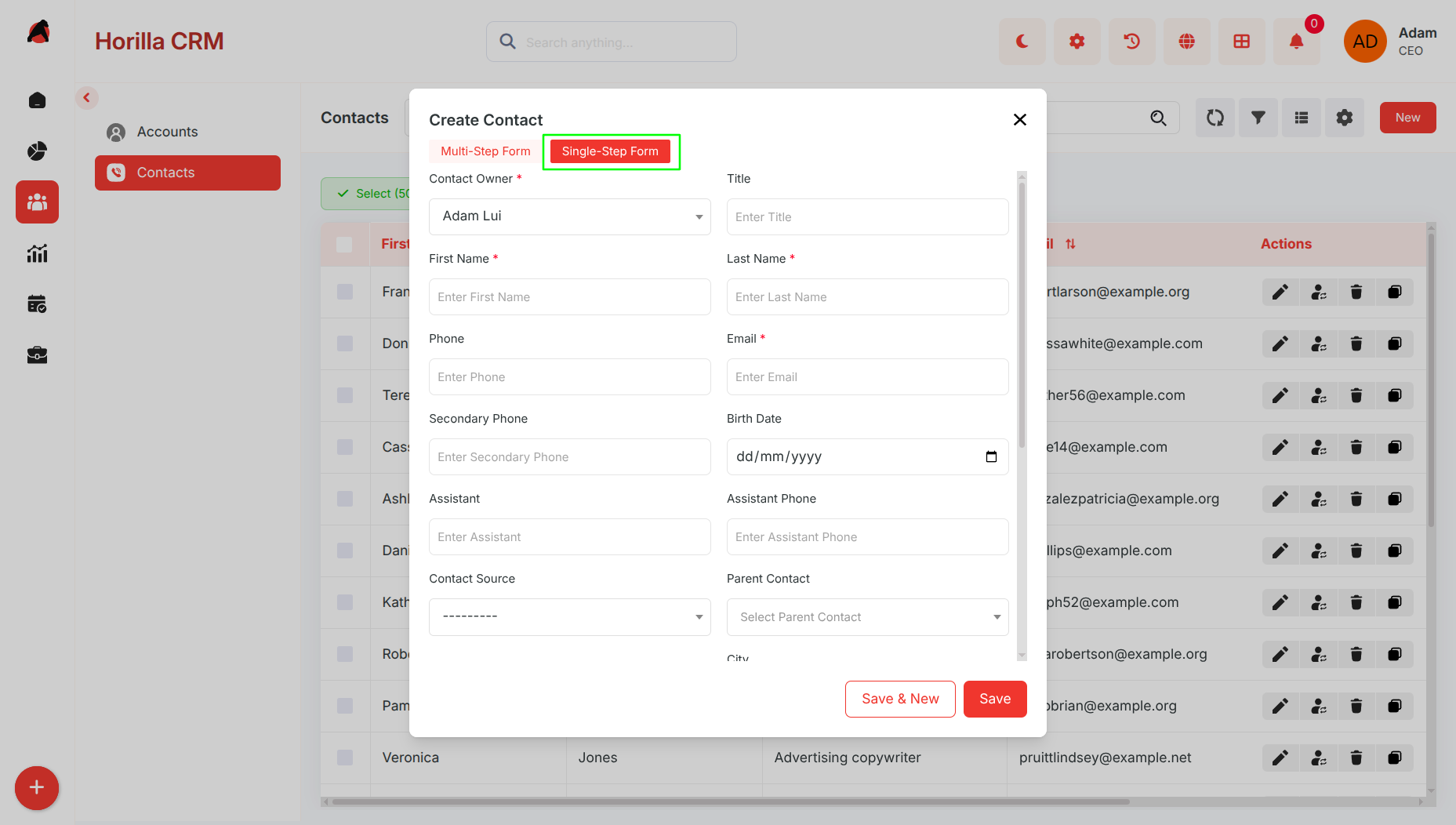The width and height of the screenshot is (1456, 825).
Task: Click the red Save button
Action: tap(995, 699)
